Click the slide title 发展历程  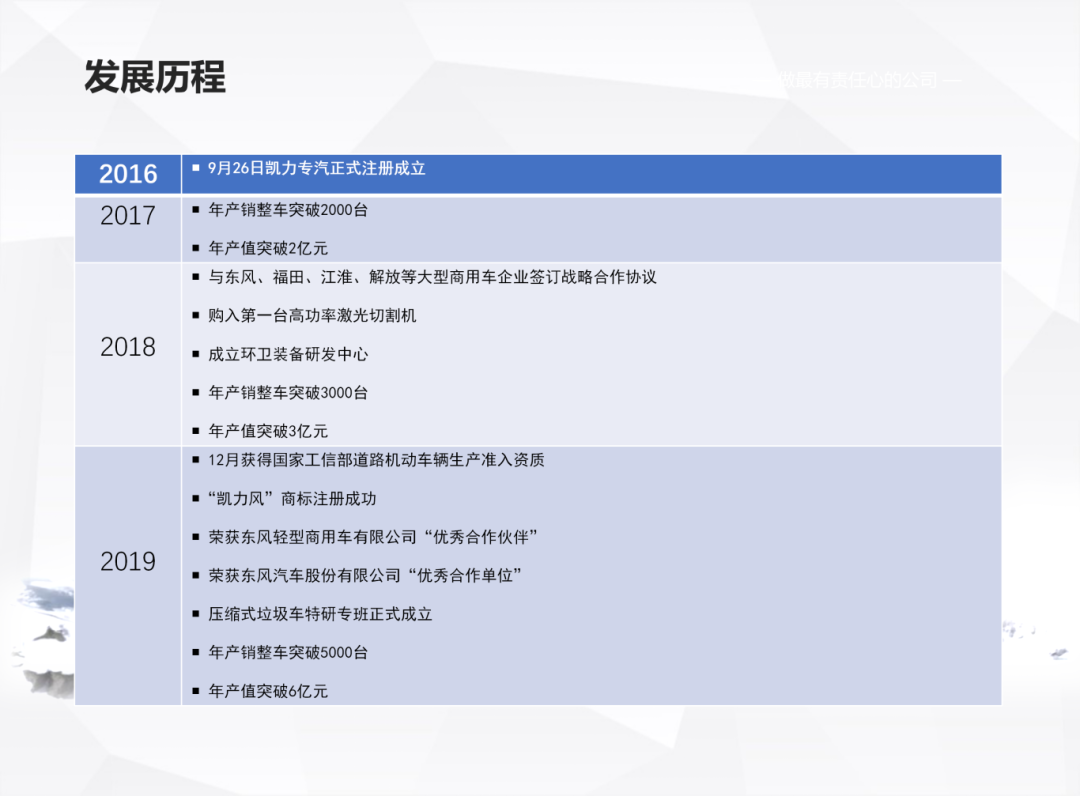155,77
